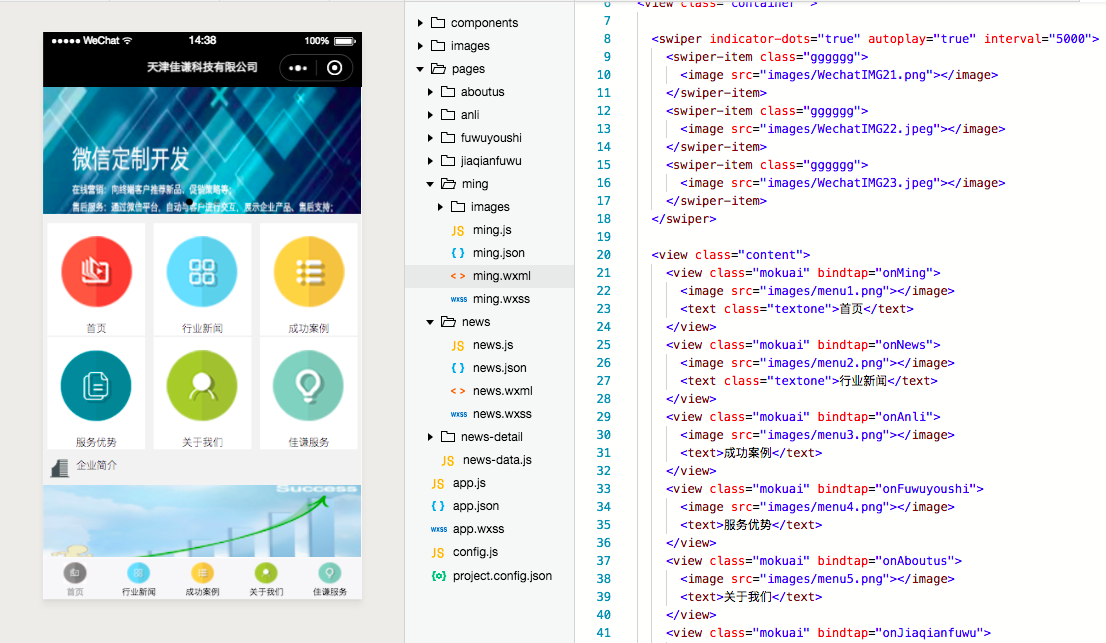Expand the components folder

(420, 23)
